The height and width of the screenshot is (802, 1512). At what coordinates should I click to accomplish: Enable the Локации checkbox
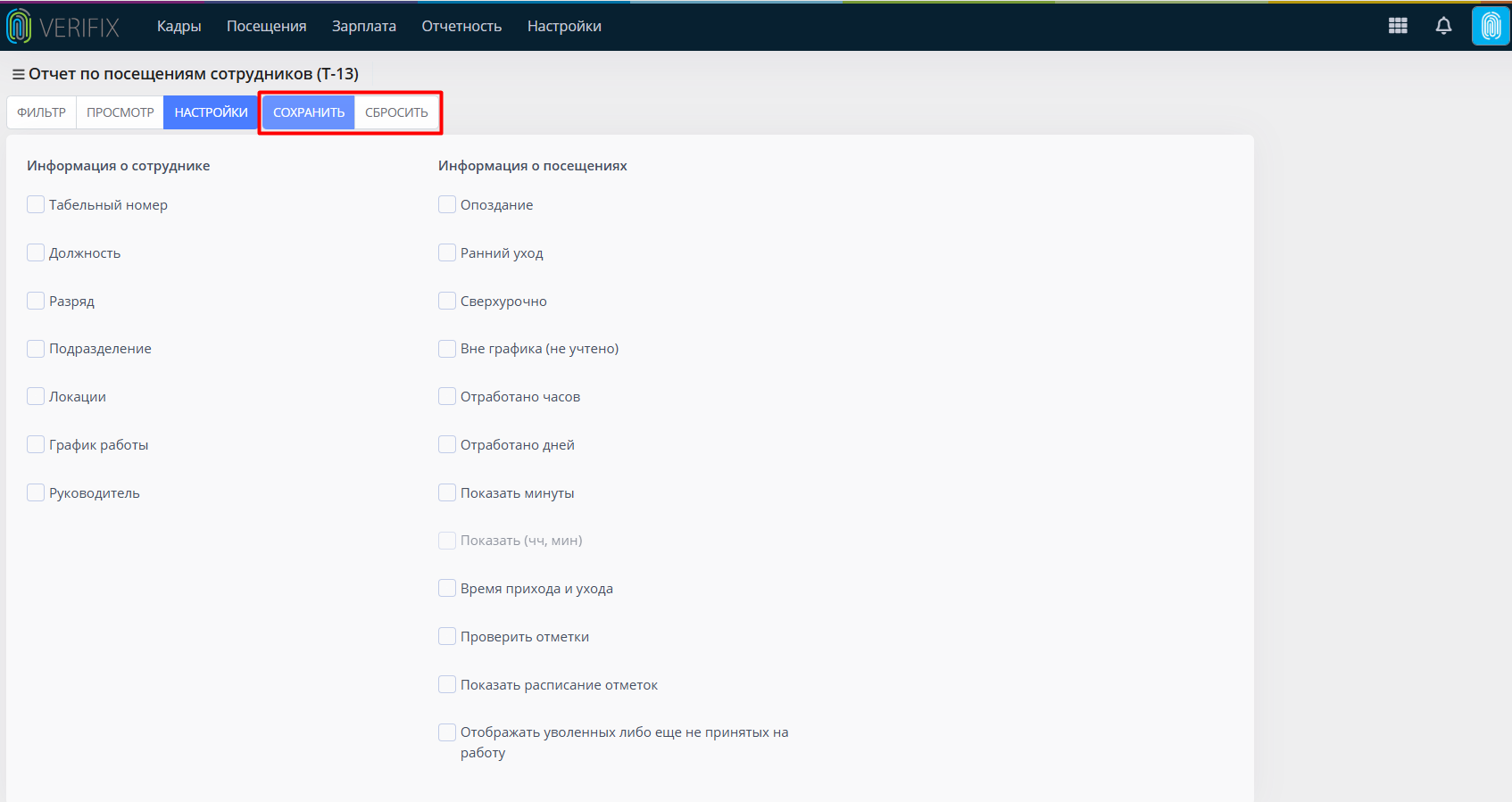click(x=36, y=396)
